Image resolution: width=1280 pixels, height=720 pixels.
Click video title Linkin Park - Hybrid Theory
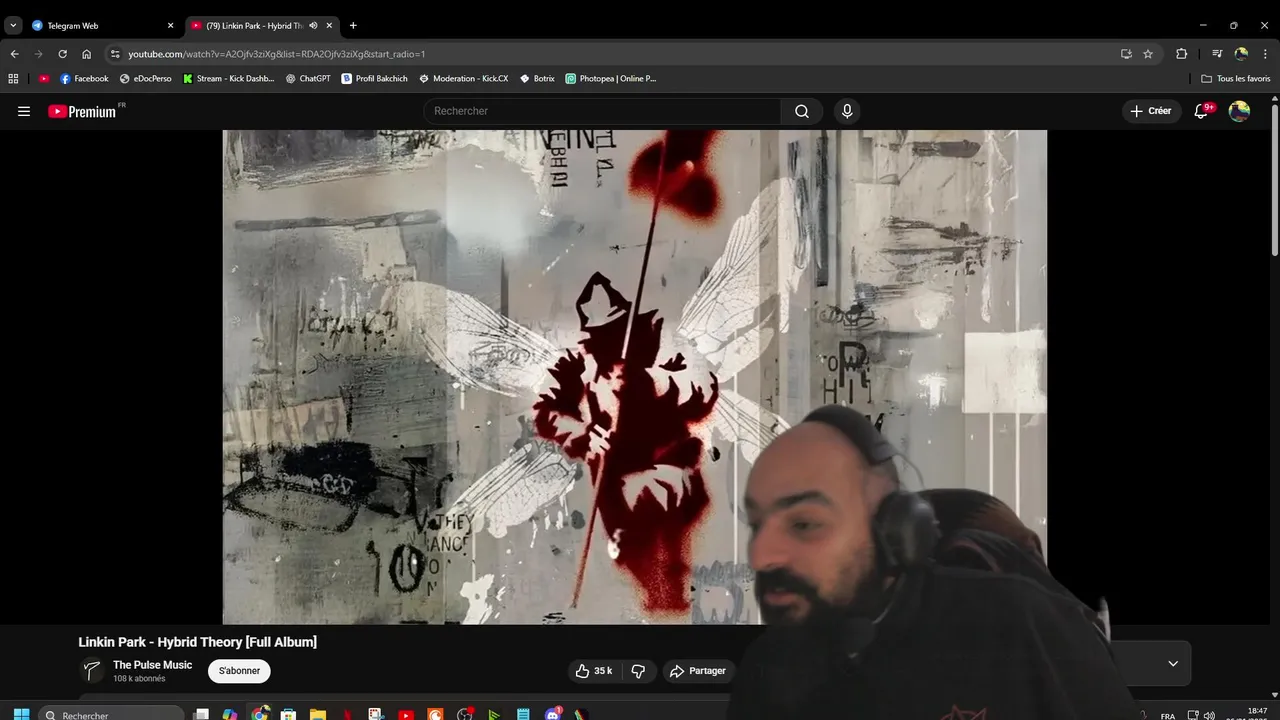[197, 642]
